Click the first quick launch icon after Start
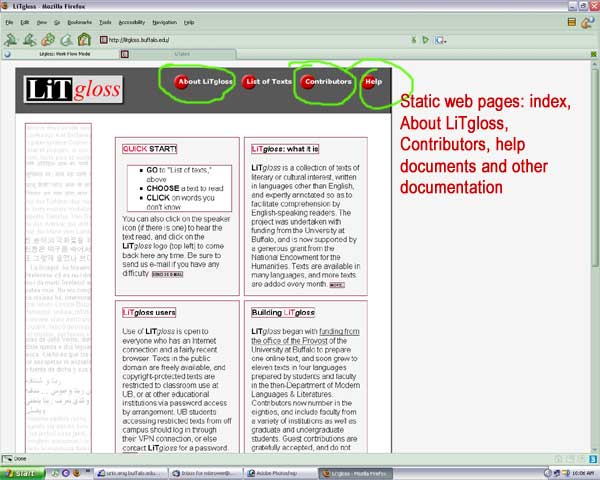The height and width of the screenshot is (480, 600). 55,473
